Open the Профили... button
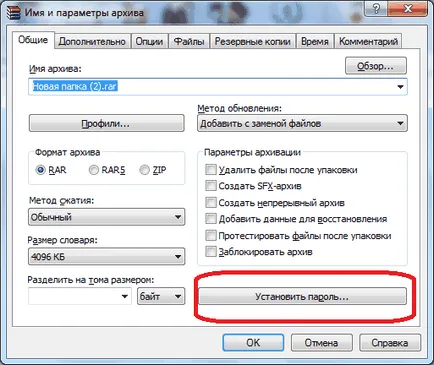 (106, 123)
